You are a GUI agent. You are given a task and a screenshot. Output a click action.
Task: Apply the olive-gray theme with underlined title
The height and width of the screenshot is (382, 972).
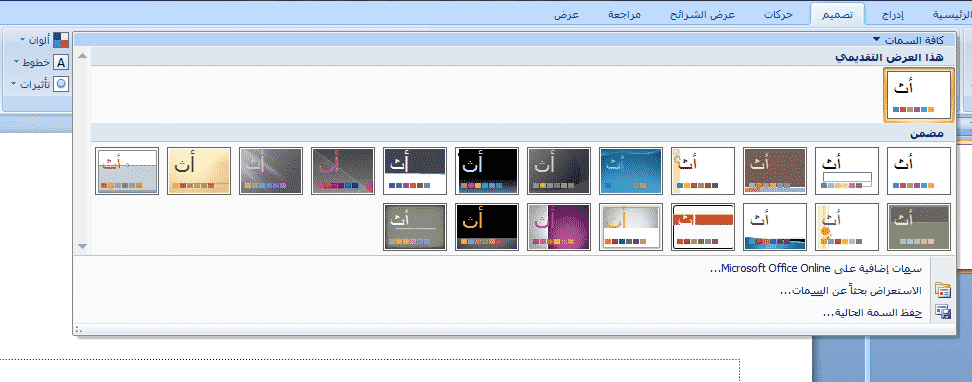(x=415, y=226)
